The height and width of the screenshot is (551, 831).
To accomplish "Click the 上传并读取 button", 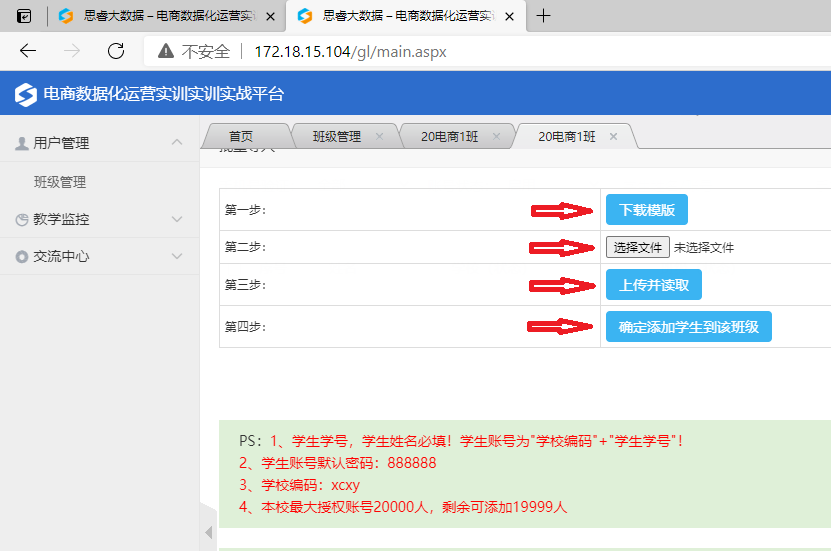I will [x=653, y=285].
